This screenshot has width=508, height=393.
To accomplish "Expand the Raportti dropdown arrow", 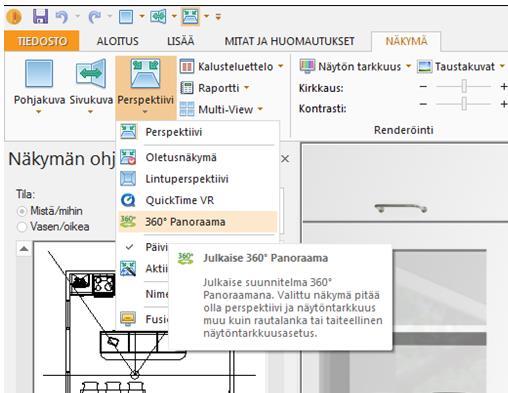I will point(247,88).
